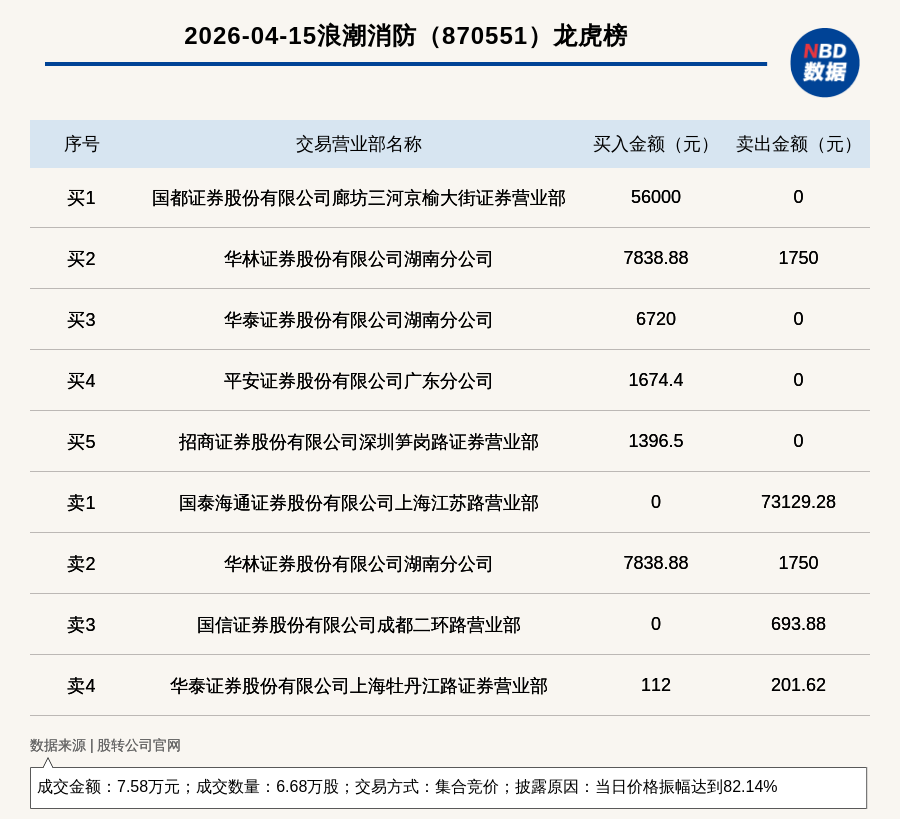This screenshot has height=819, width=900.
Task: Click the NBD数据 logo icon
Action: click(x=824, y=62)
